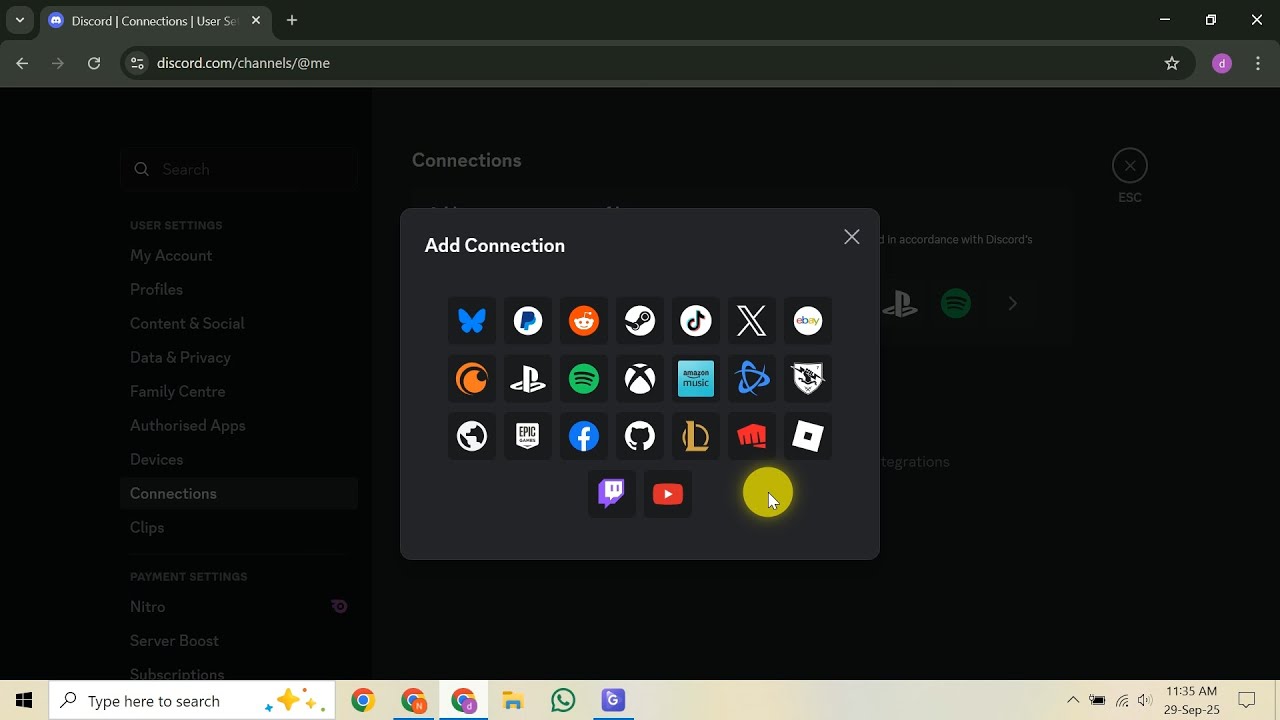Add a Twitch connection

click(612, 494)
